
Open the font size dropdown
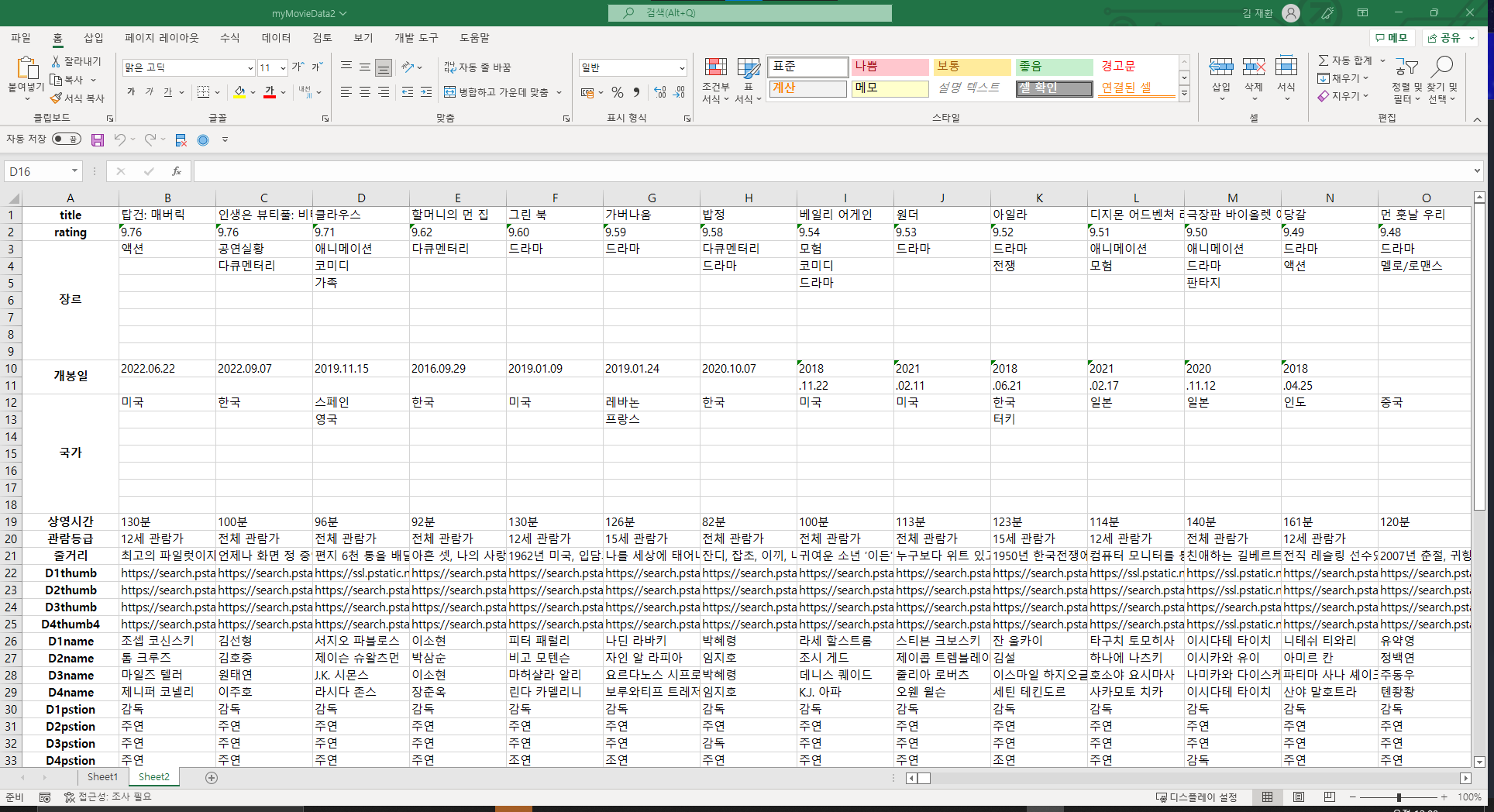[x=283, y=67]
